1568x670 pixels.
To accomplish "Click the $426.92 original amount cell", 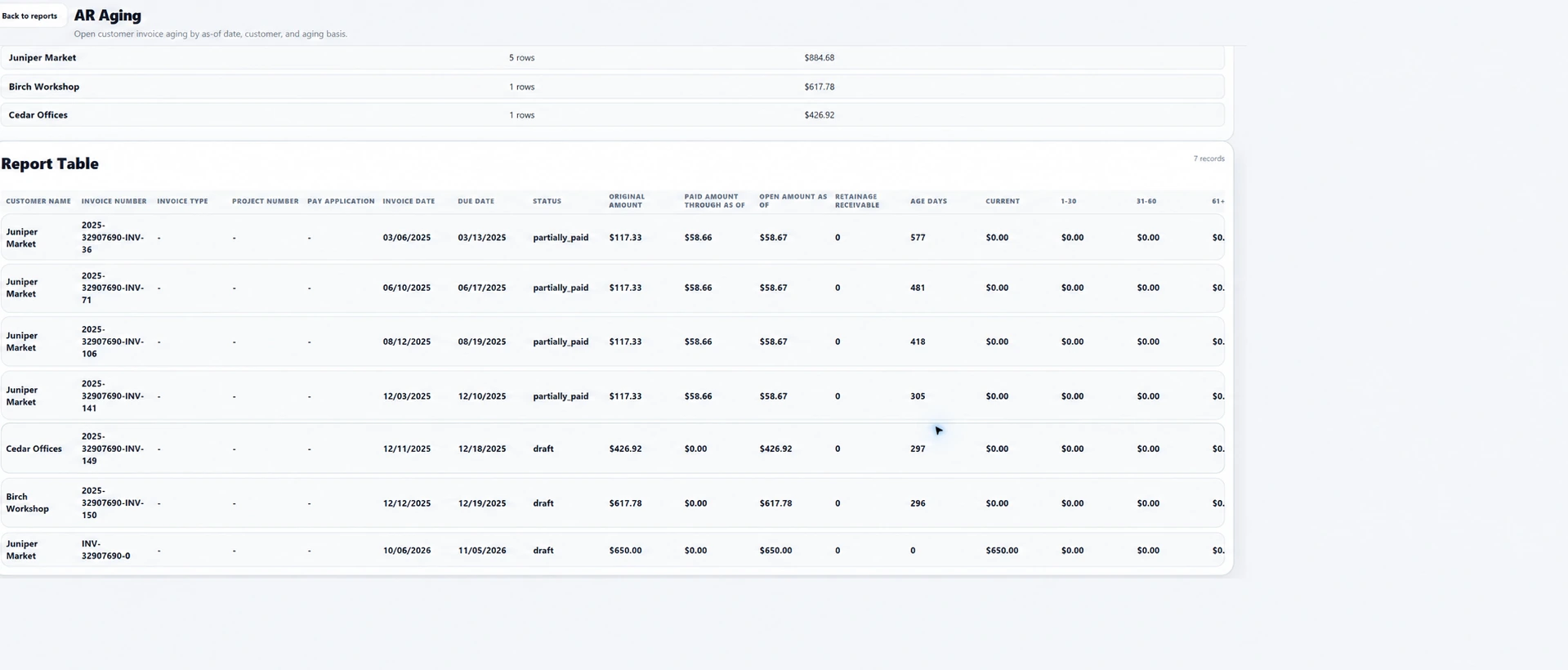I will [x=625, y=449].
